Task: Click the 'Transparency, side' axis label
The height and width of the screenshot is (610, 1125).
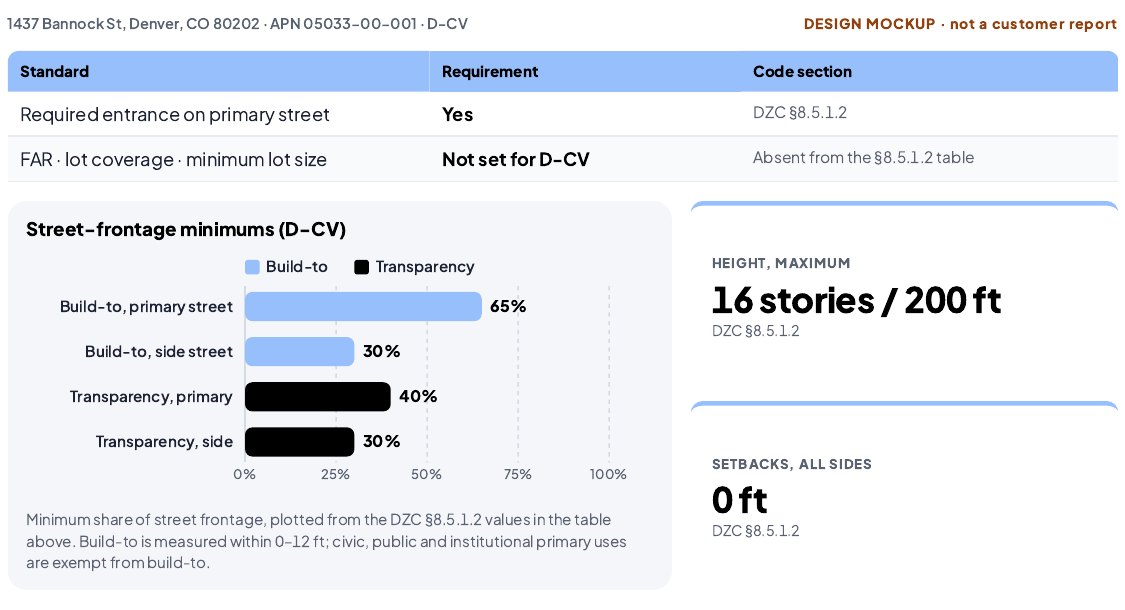Action: tap(164, 442)
